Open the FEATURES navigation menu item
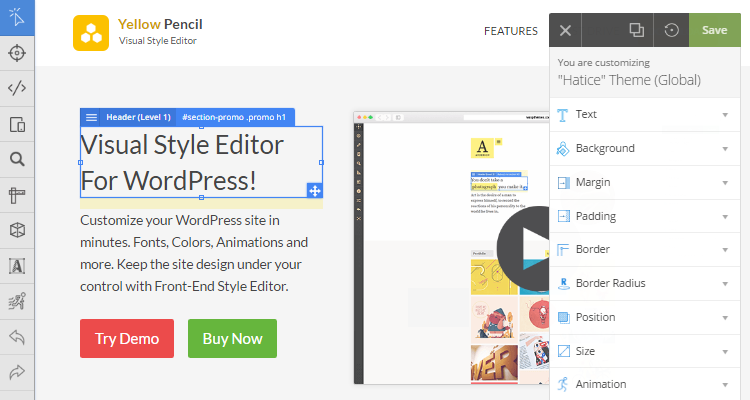Image resolution: width=750 pixels, height=400 pixels. point(510,31)
